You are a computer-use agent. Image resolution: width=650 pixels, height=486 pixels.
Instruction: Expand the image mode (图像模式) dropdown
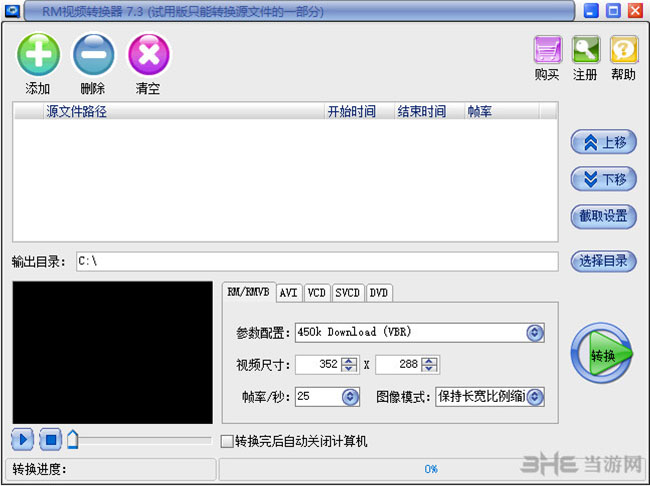[x=535, y=397]
